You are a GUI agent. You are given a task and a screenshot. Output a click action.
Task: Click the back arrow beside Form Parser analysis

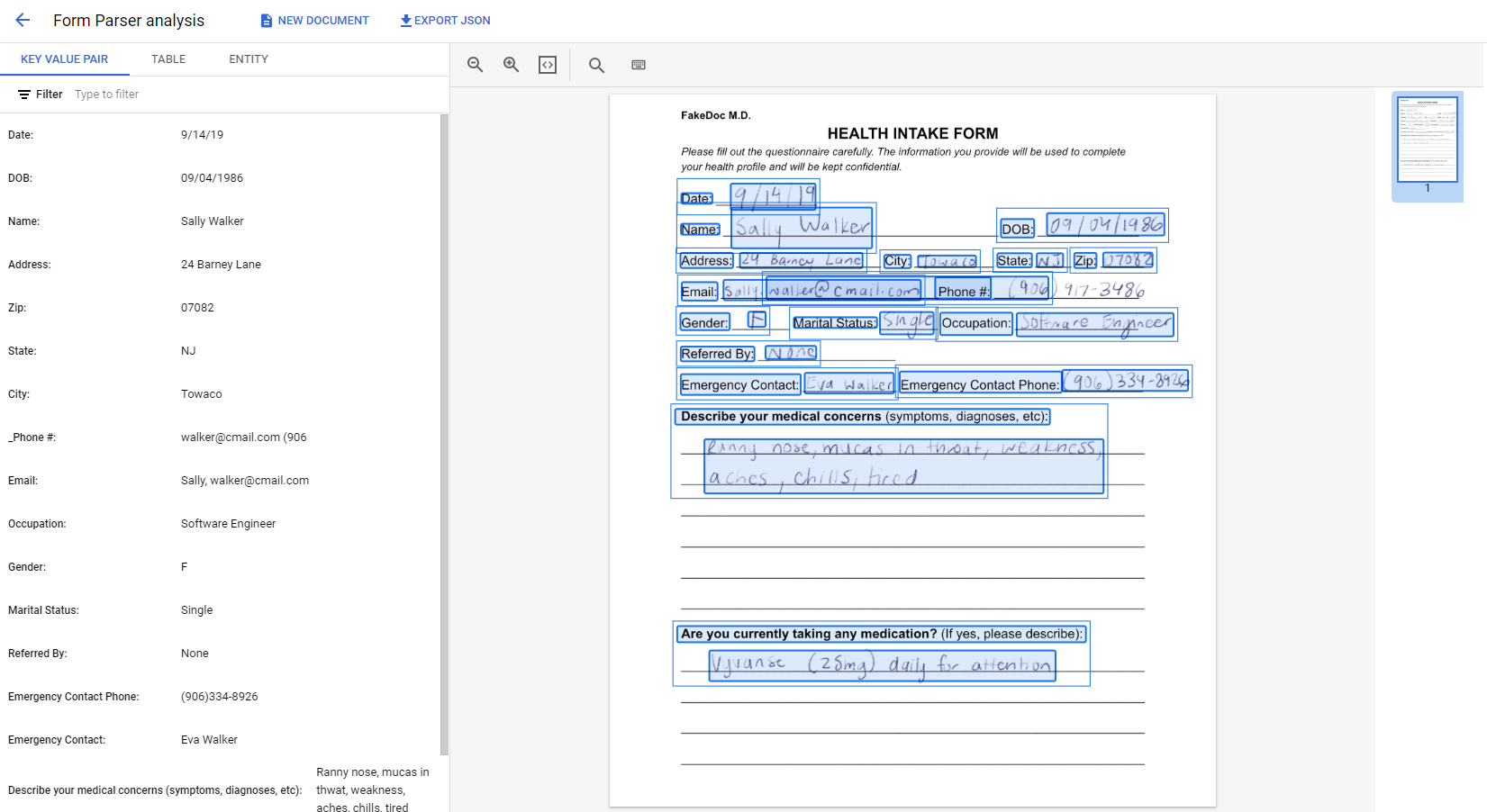click(x=23, y=20)
